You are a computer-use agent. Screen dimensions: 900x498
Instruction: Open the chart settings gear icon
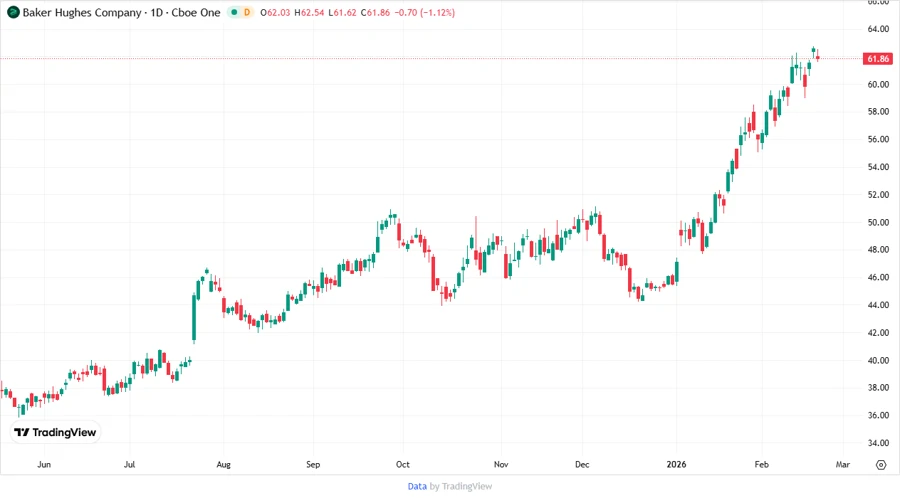tap(881, 465)
